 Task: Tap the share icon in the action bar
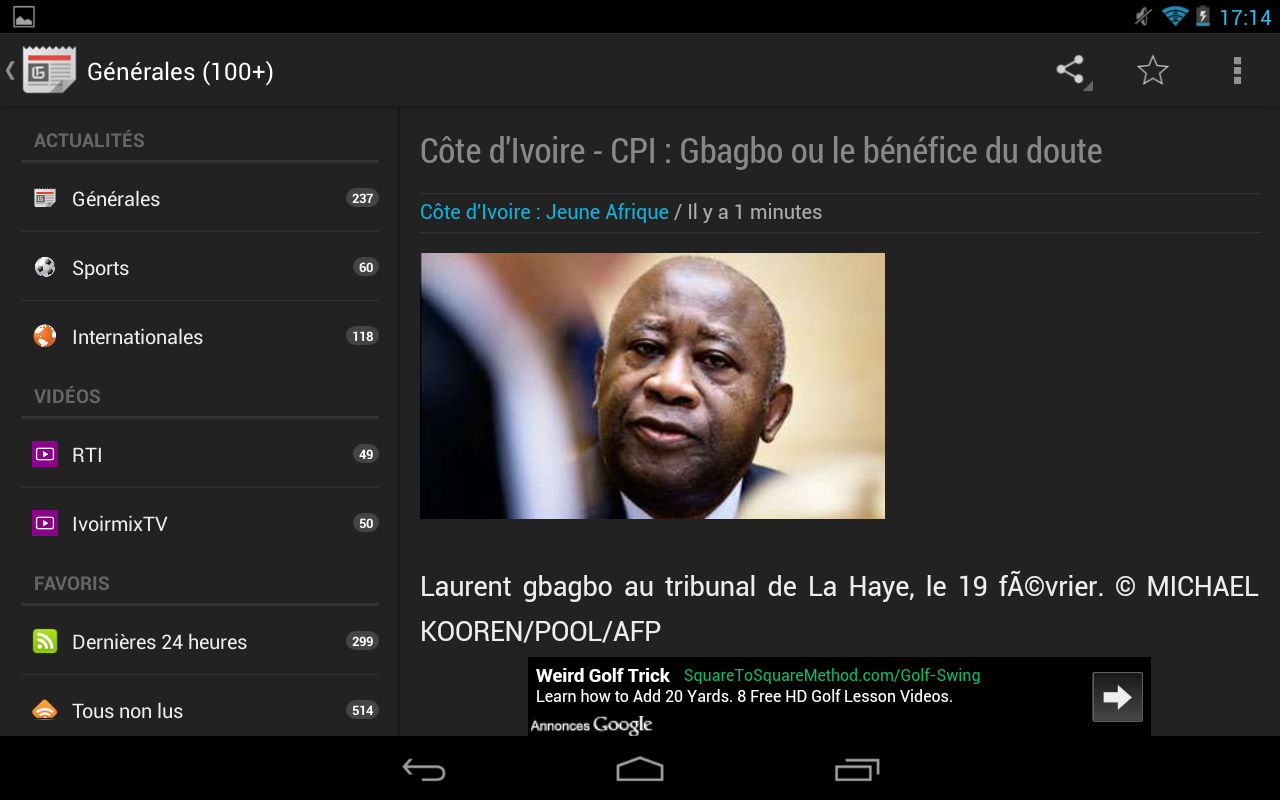1071,70
